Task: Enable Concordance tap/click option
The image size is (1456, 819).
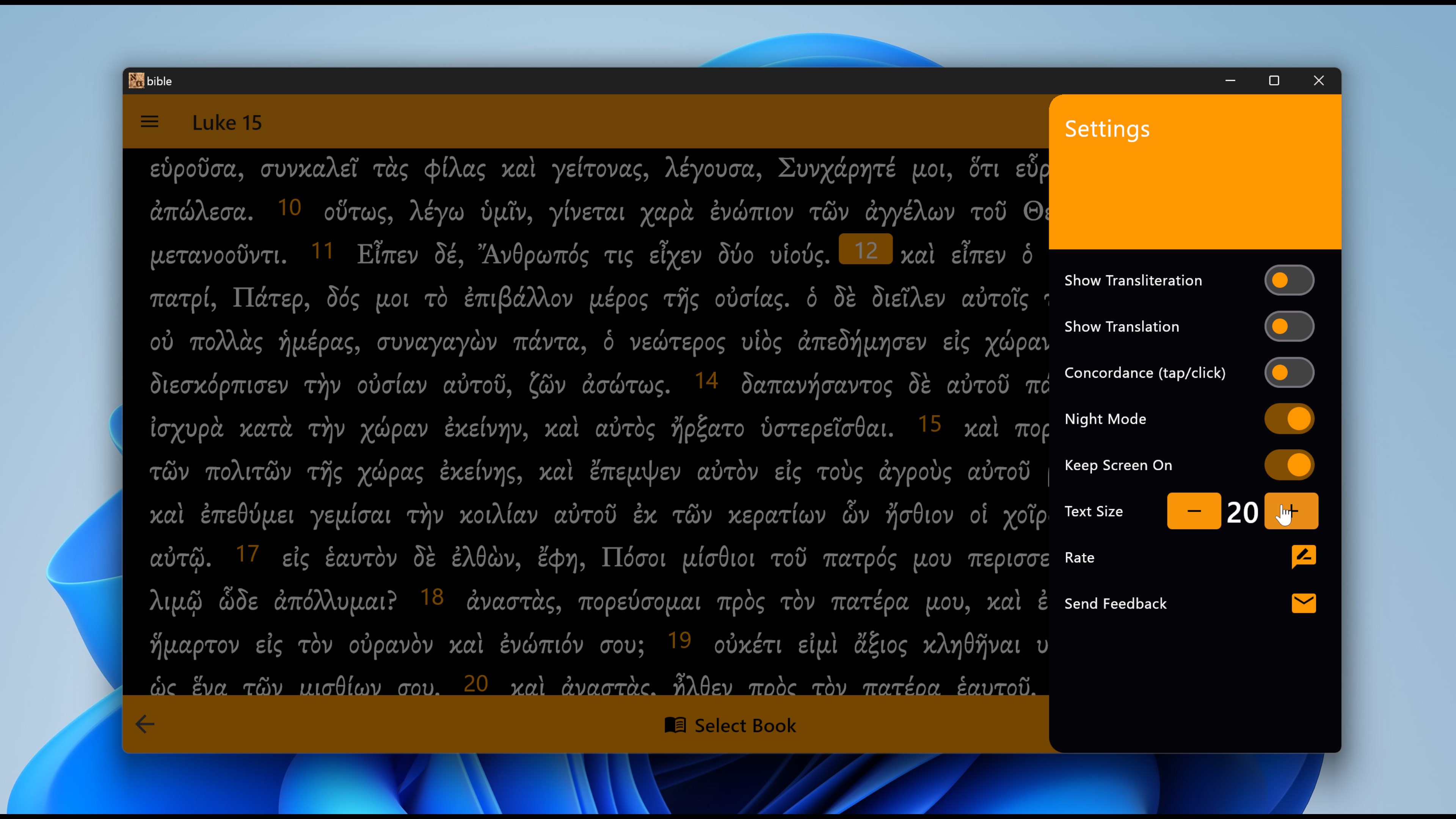Action: (x=1289, y=372)
